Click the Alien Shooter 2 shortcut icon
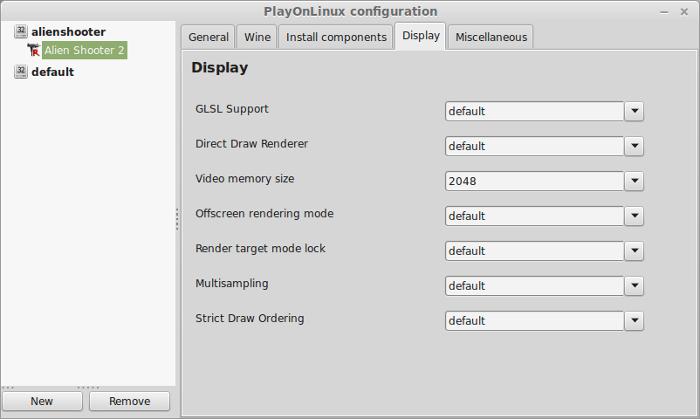Screen dimensions: 700x419 coord(33,50)
